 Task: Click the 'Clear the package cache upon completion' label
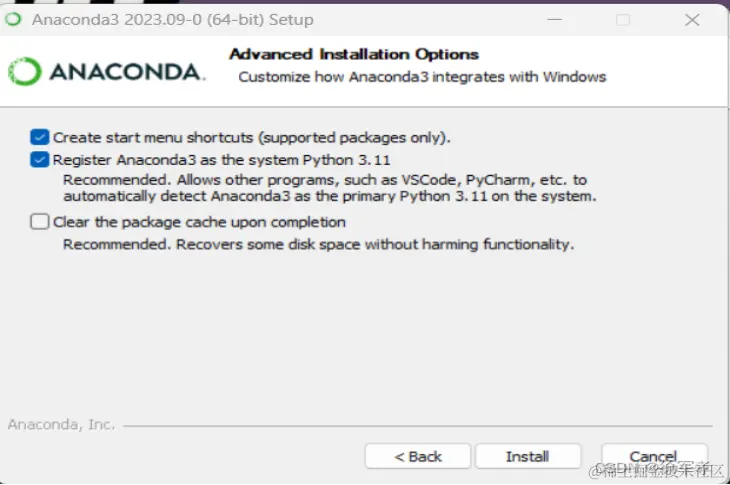point(199,222)
